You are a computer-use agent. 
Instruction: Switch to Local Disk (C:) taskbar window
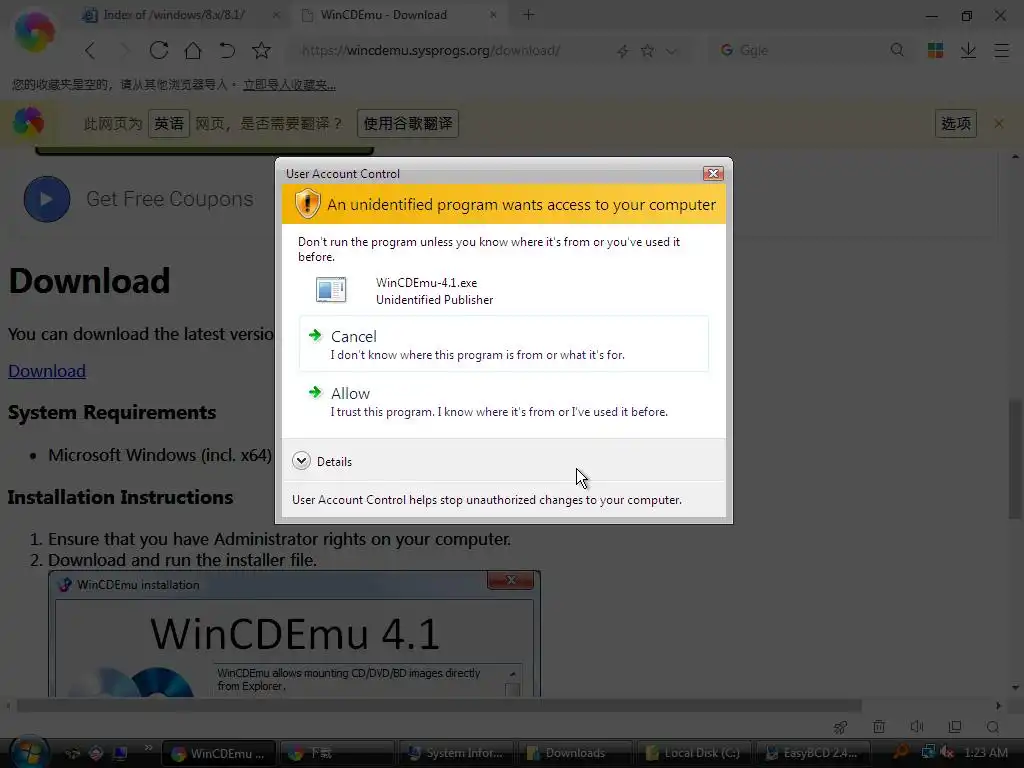click(692, 754)
